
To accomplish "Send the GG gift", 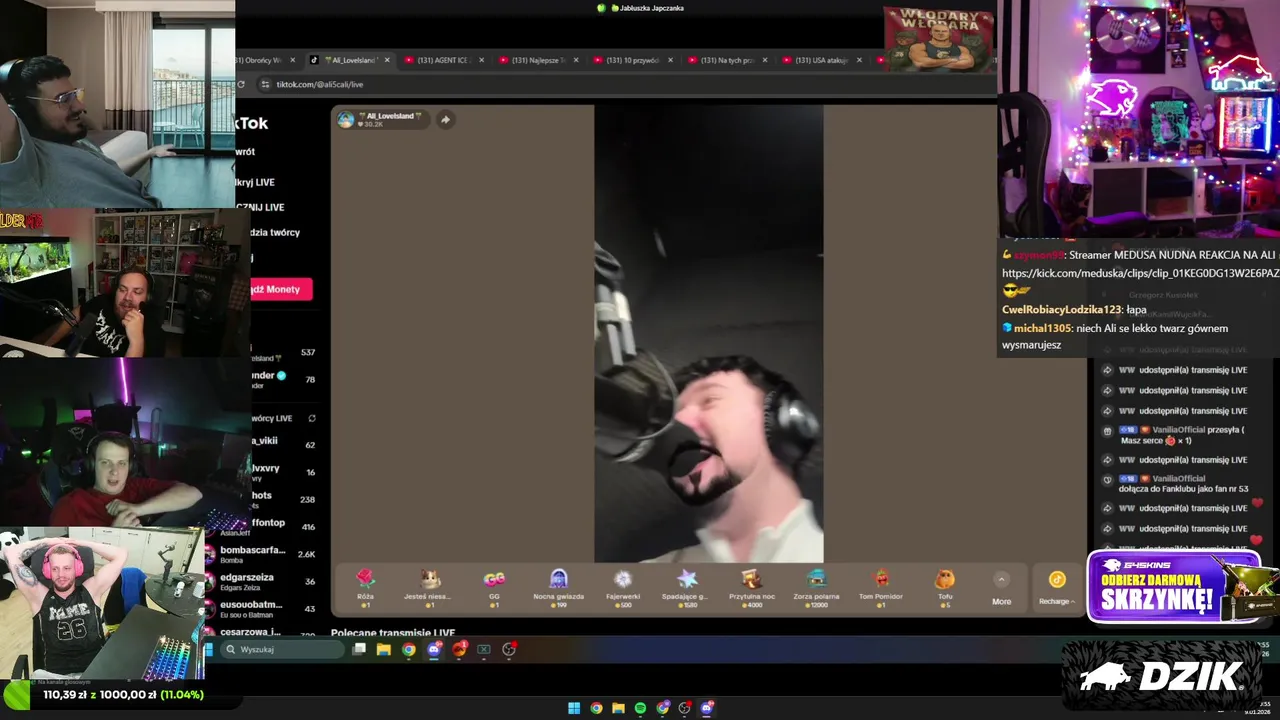I will coord(494,587).
